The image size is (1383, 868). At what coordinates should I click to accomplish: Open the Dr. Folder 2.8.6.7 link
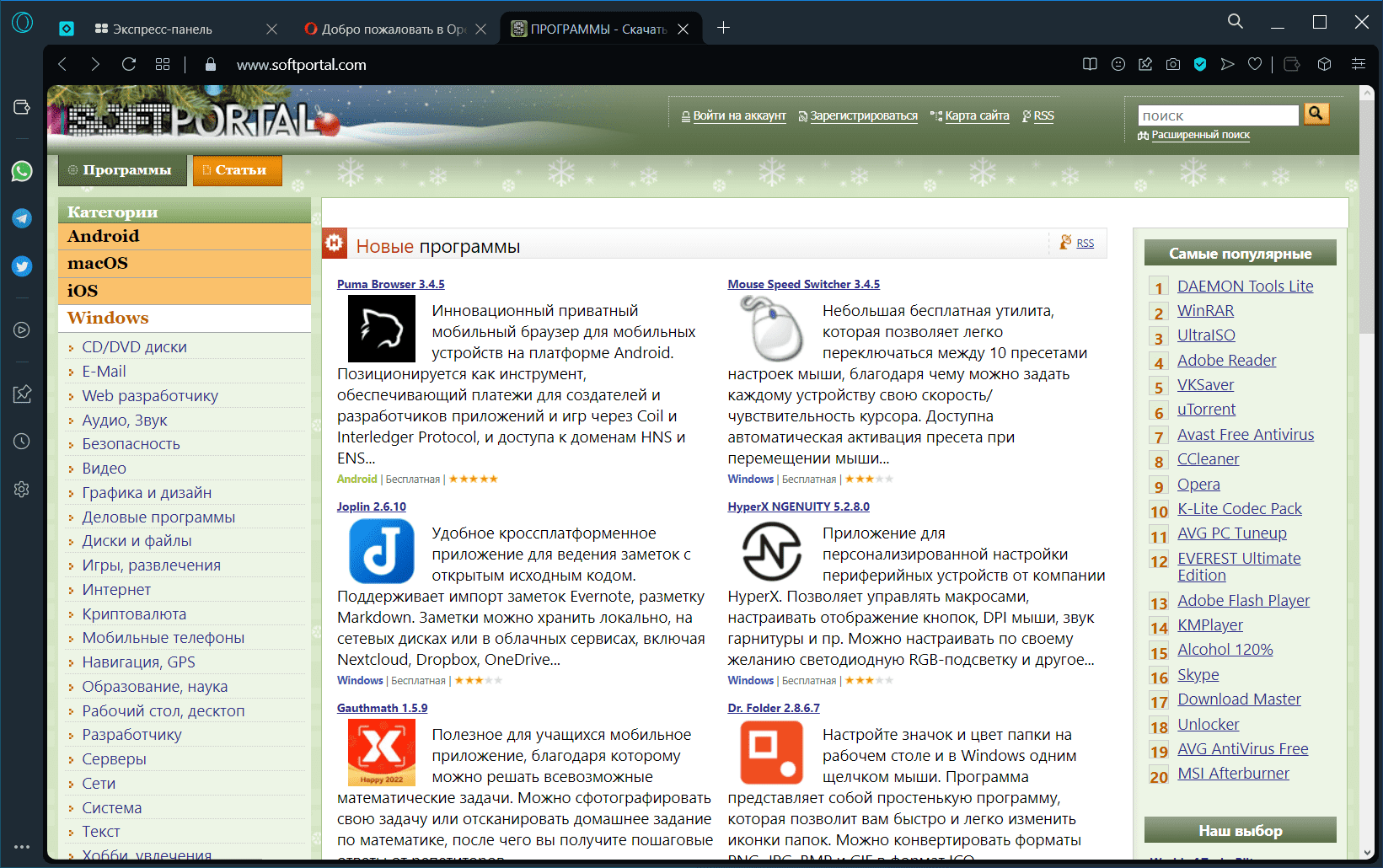click(773, 708)
